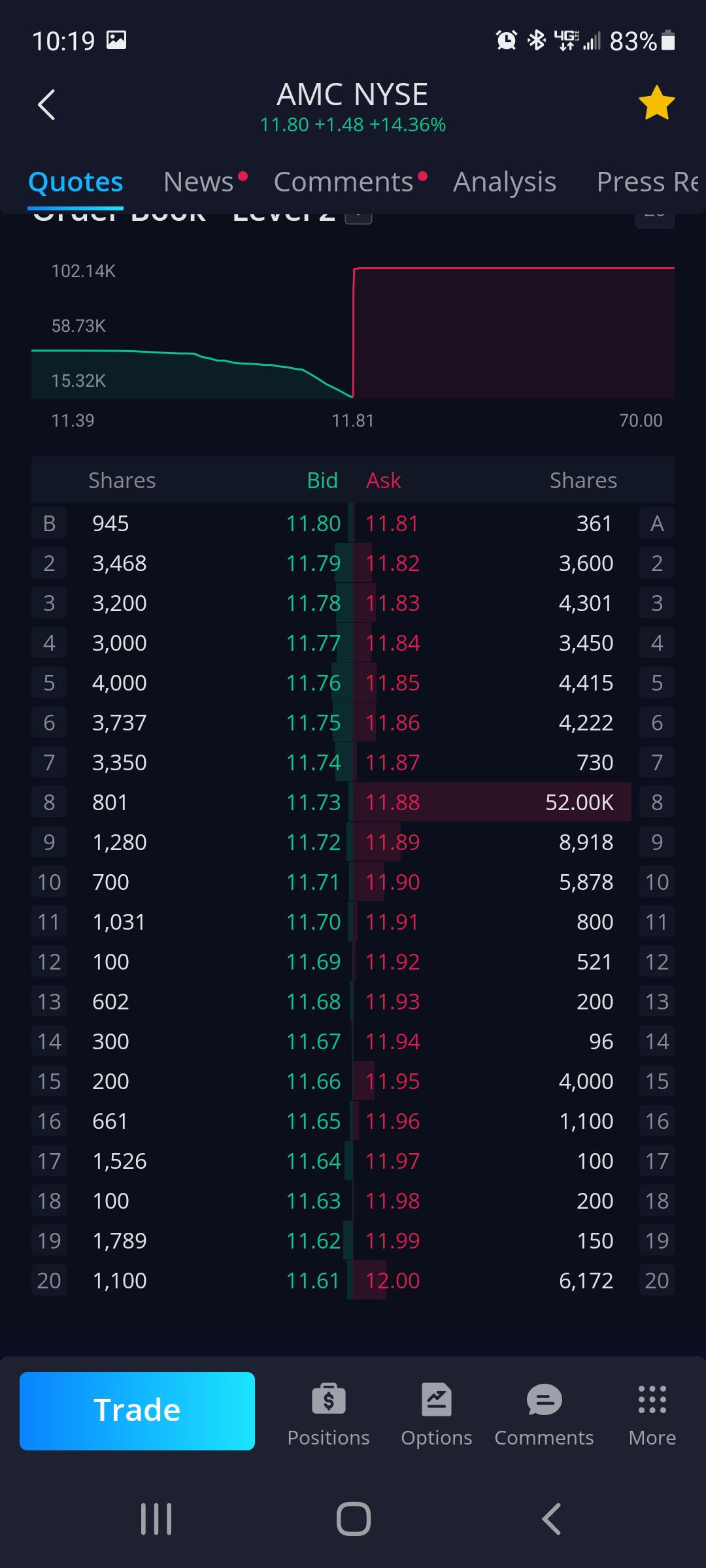Select the 5,878 ask shares
This screenshot has width=706, height=1568.
click(x=586, y=882)
